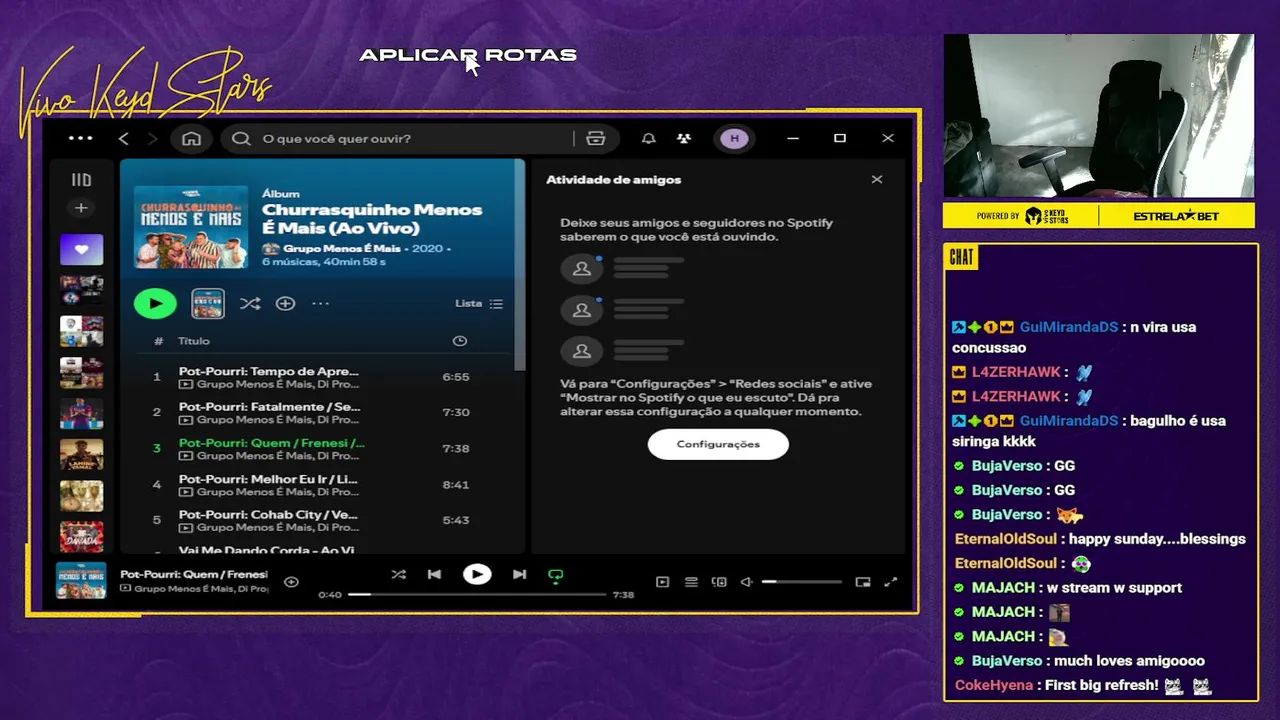Click the 8:41 duration of track 4

456,484
